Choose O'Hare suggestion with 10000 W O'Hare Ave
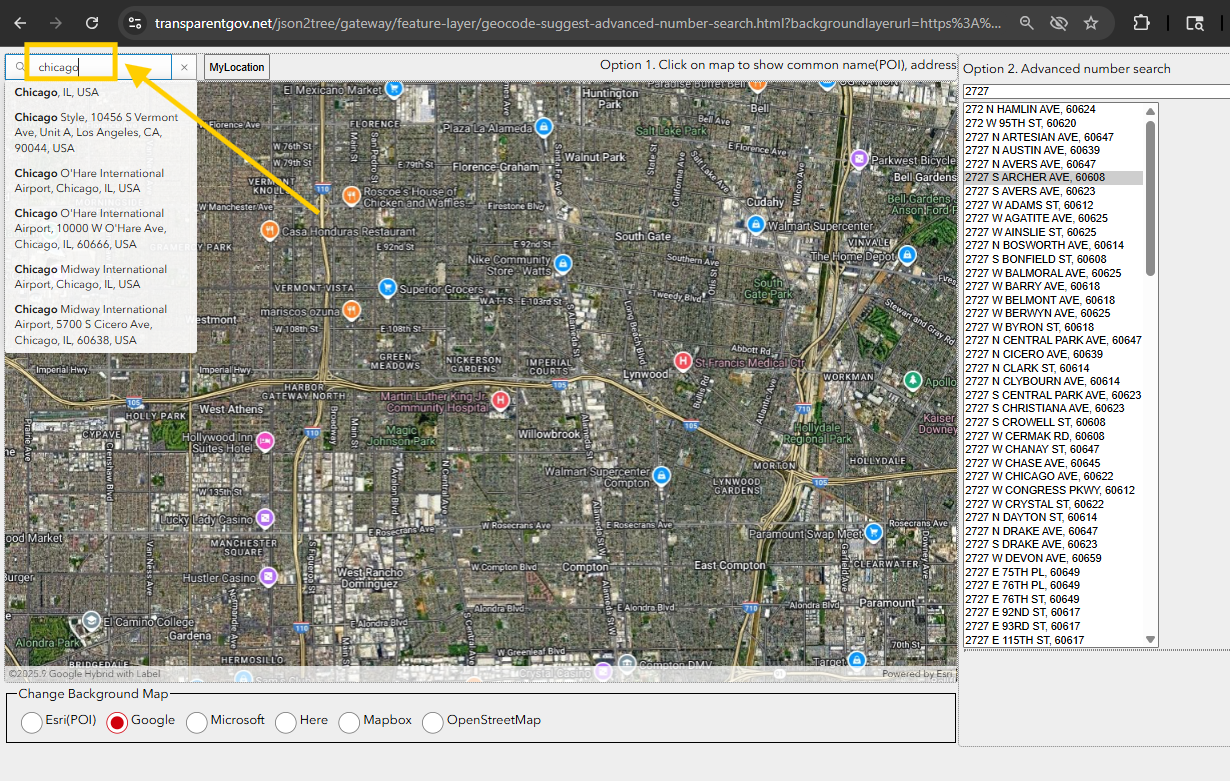This screenshot has width=1230, height=781. coord(101,228)
